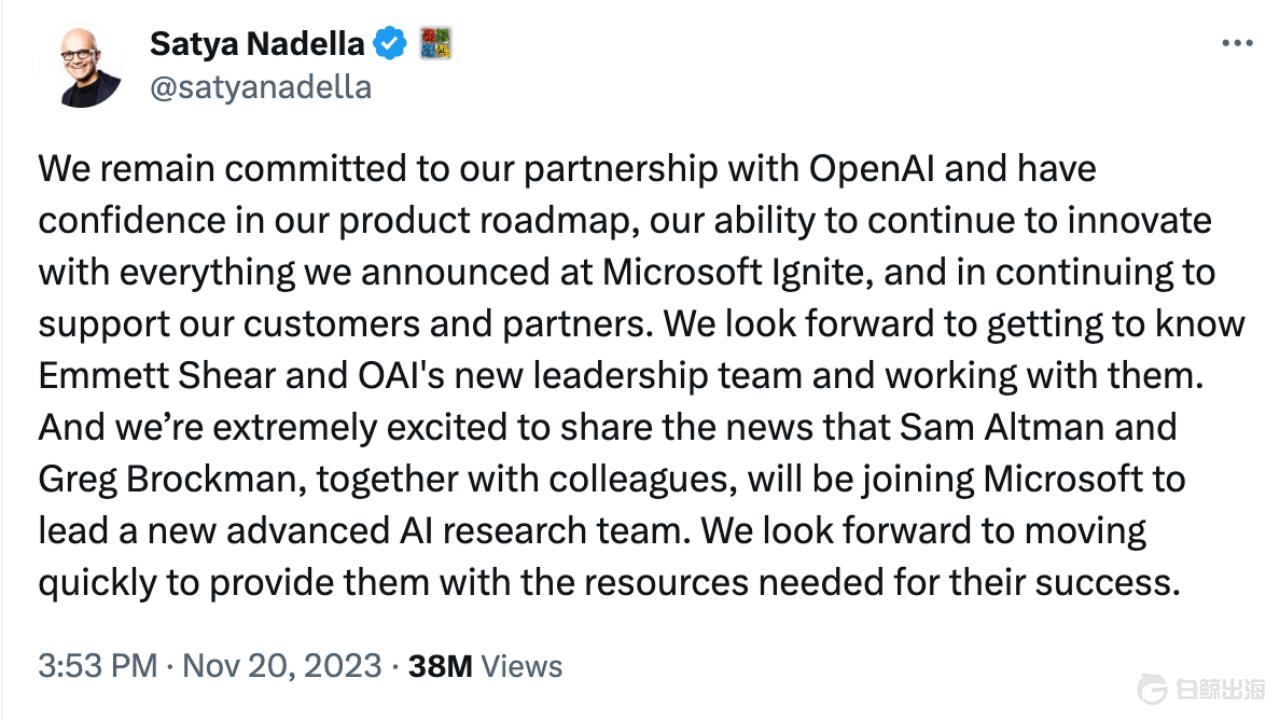Click the tweet's final word success
1280x720 pixels.
point(1107,584)
